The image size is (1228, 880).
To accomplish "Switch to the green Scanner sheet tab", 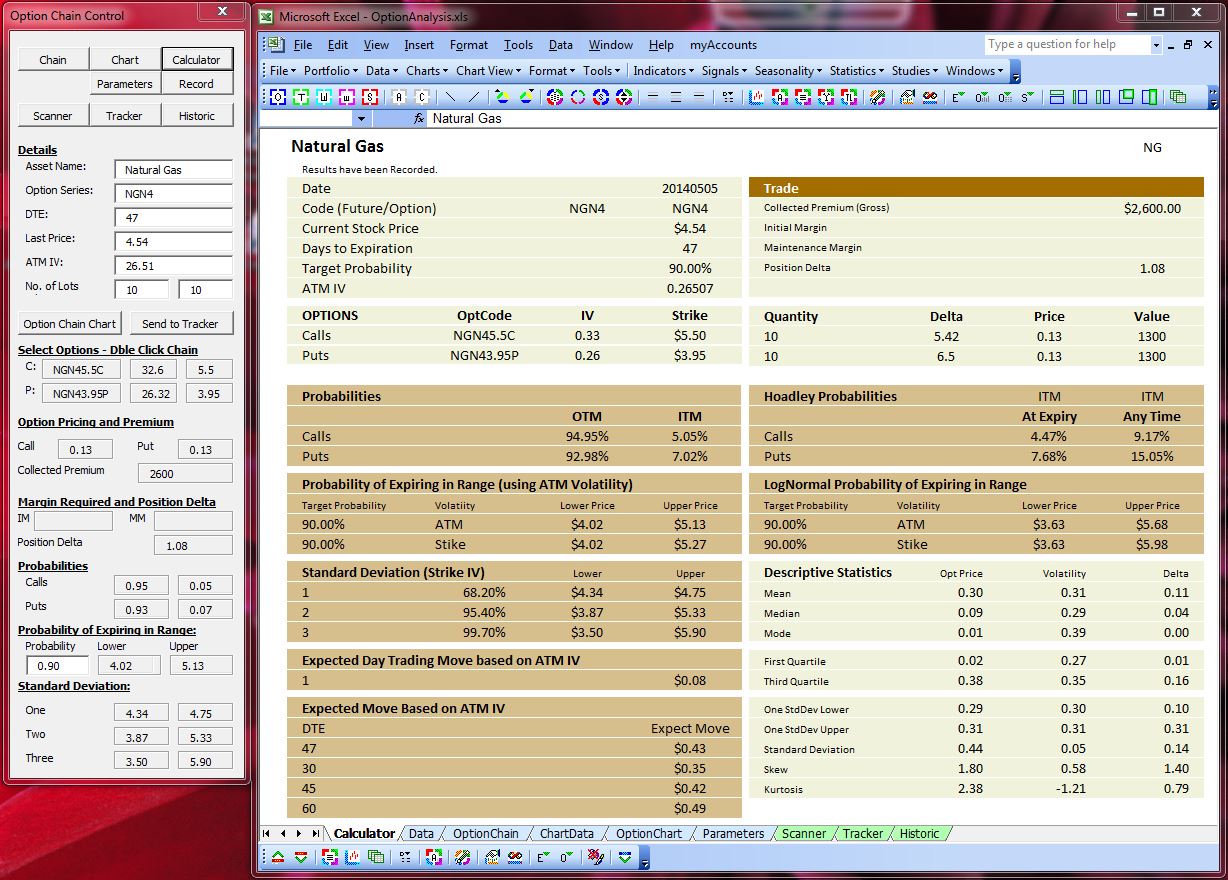I will click(804, 833).
